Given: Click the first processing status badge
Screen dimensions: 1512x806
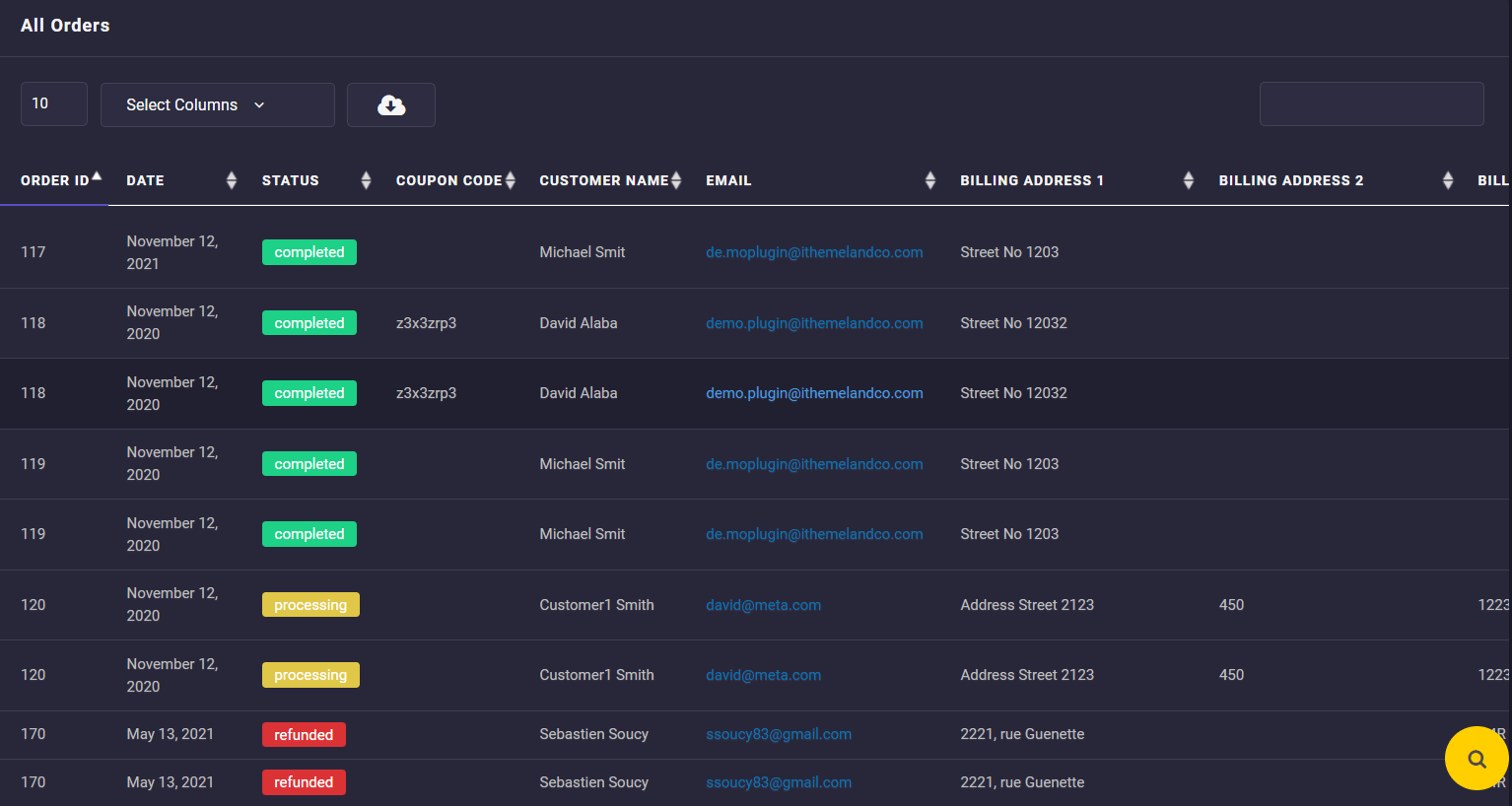Looking at the screenshot, I should (310, 605).
